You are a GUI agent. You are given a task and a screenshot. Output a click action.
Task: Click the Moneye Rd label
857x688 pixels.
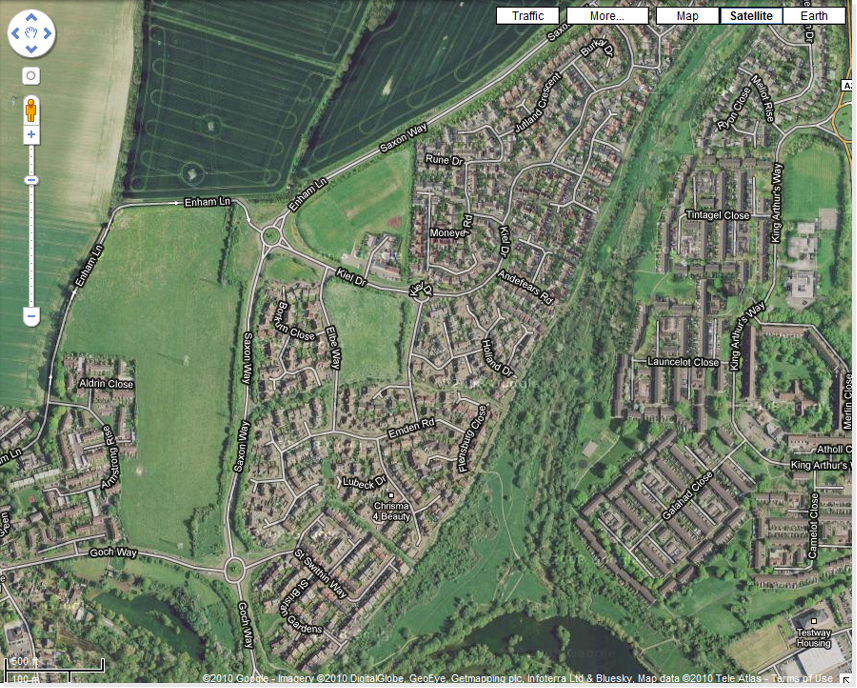click(451, 228)
